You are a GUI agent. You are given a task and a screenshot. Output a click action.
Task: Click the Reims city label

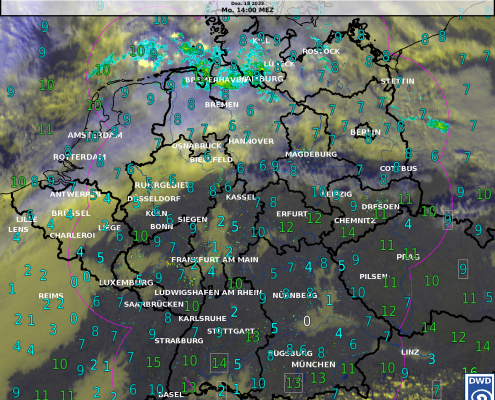coord(51,296)
